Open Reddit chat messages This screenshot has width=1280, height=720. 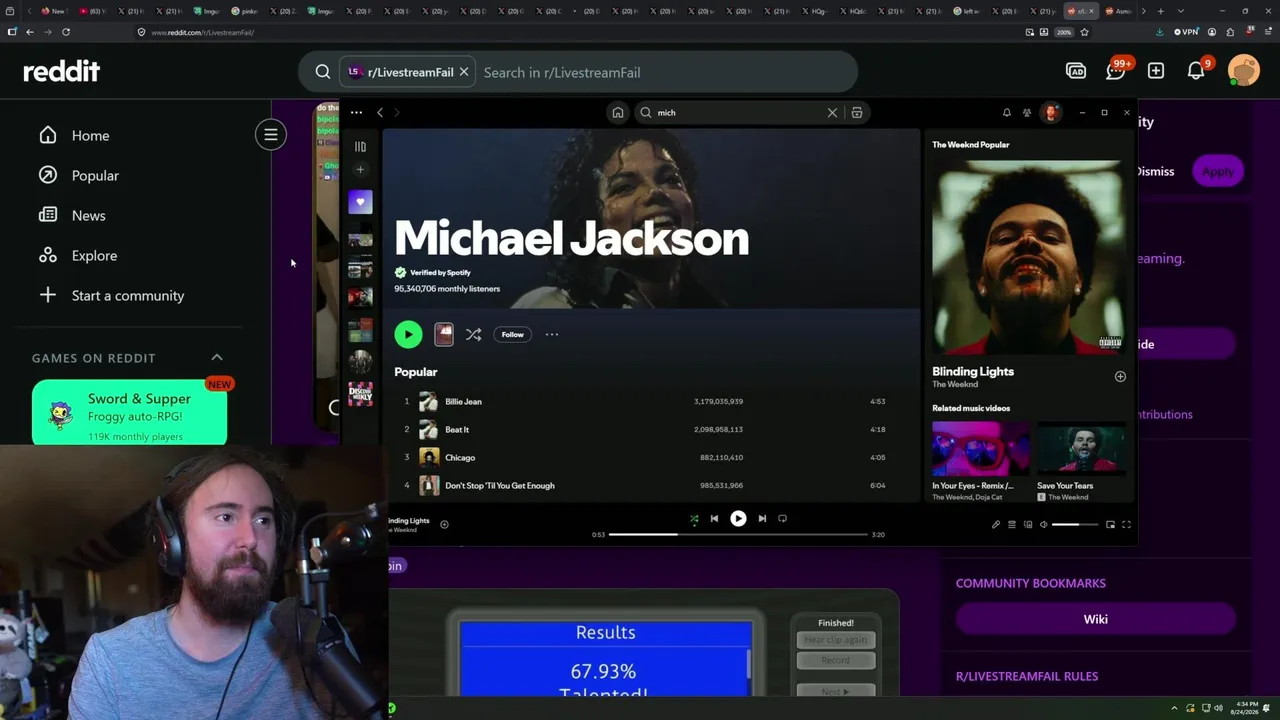pyautogui.click(x=1116, y=71)
